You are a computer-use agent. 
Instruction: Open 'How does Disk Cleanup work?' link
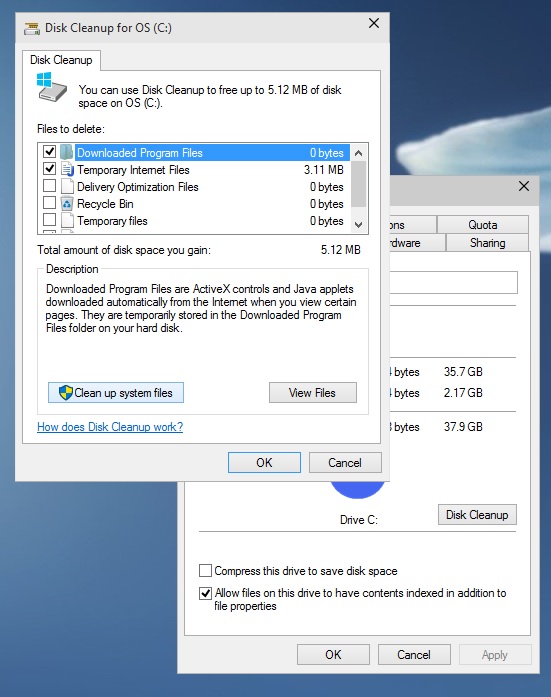tap(110, 427)
